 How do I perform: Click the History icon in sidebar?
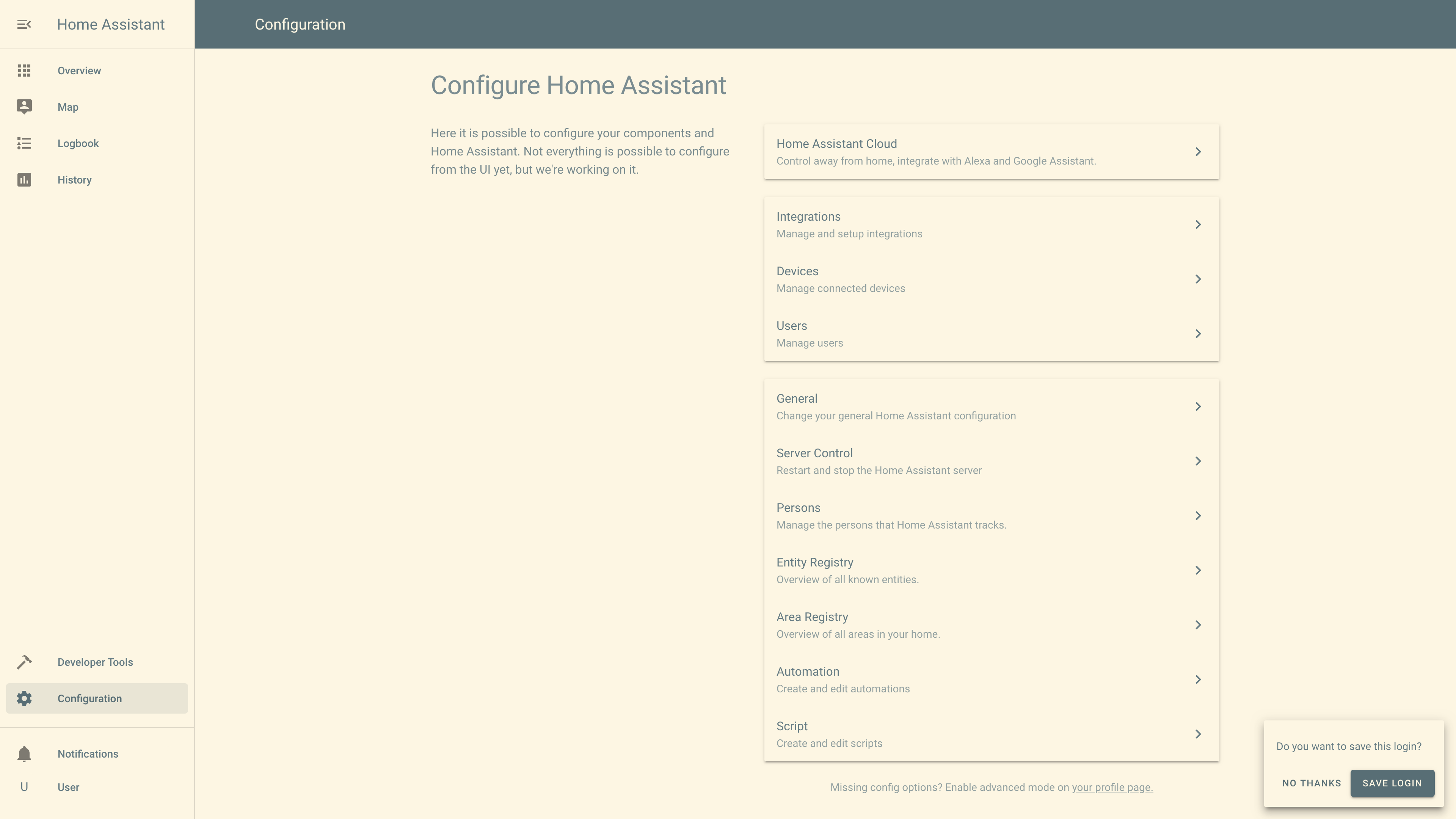point(24,179)
